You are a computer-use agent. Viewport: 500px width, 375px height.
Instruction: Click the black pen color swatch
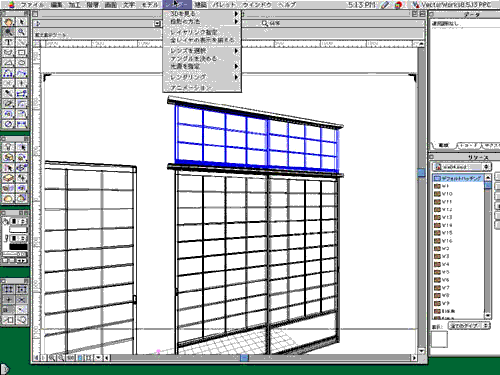(18, 247)
